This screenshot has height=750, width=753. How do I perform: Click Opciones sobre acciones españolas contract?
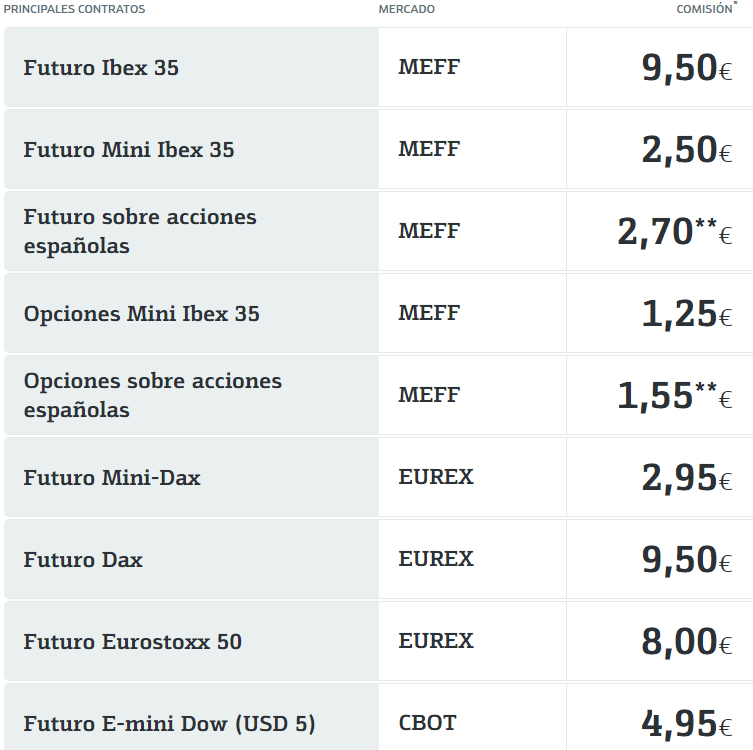click(153, 395)
